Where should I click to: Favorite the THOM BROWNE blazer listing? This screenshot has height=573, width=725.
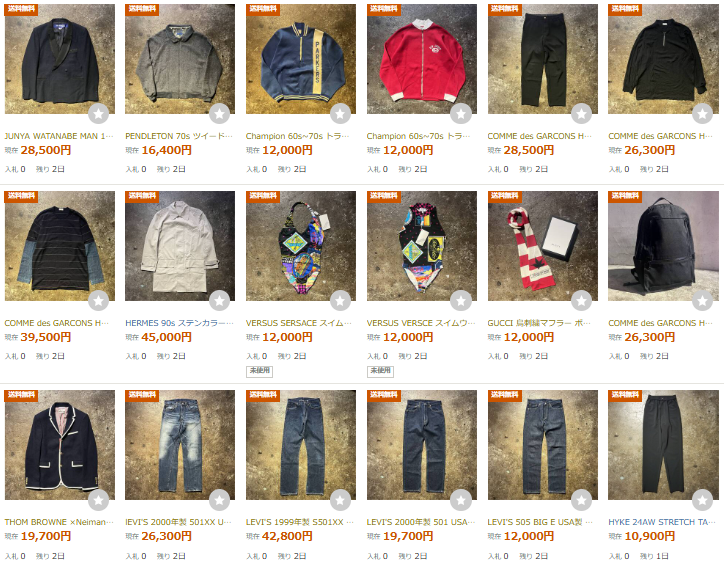(x=98, y=499)
